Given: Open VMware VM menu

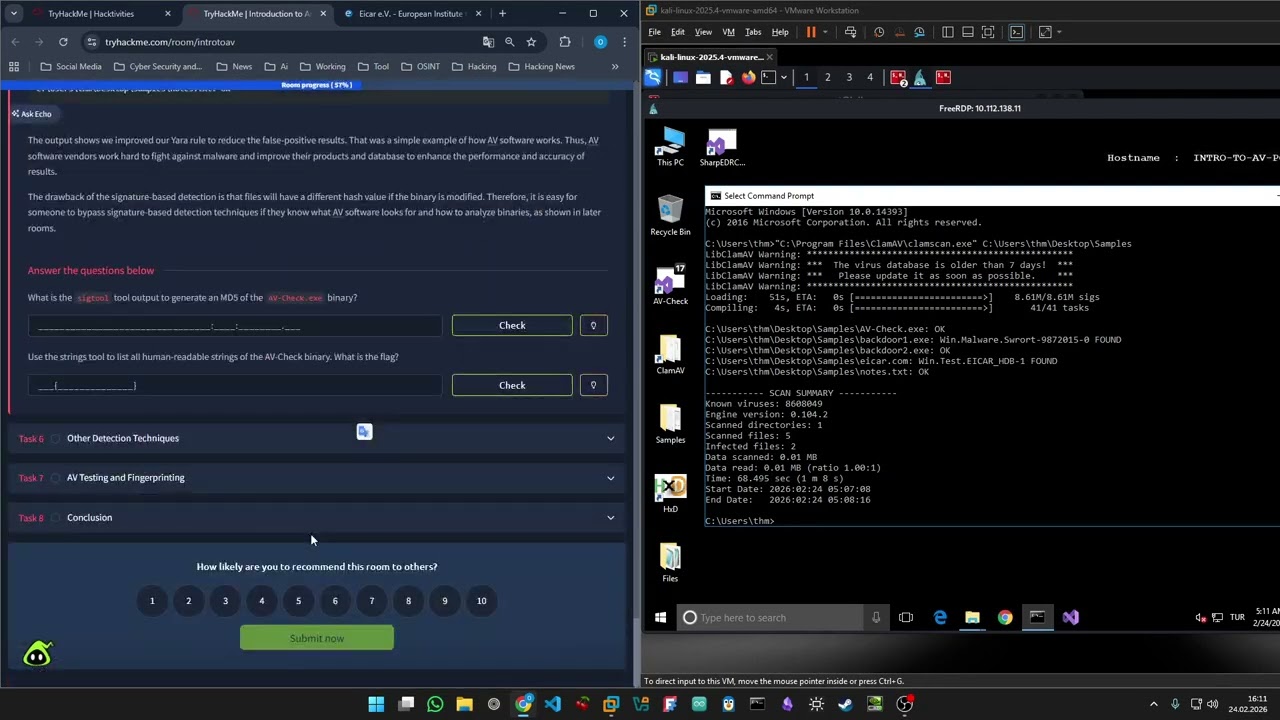Looking at the screenshot, I should (x=726, y=32).
